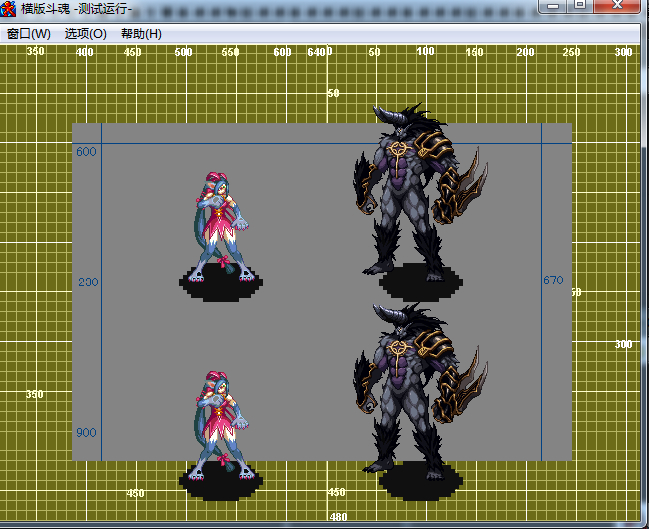Click the top ruler label 550
649x529 pixels.
coord(231,52)
